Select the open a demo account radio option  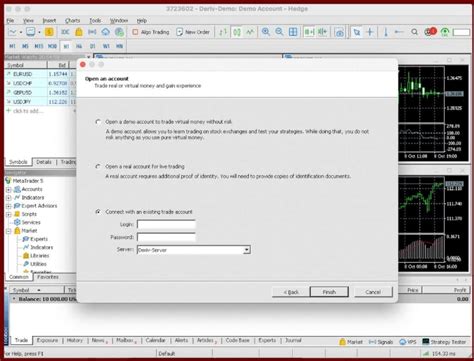98,122
